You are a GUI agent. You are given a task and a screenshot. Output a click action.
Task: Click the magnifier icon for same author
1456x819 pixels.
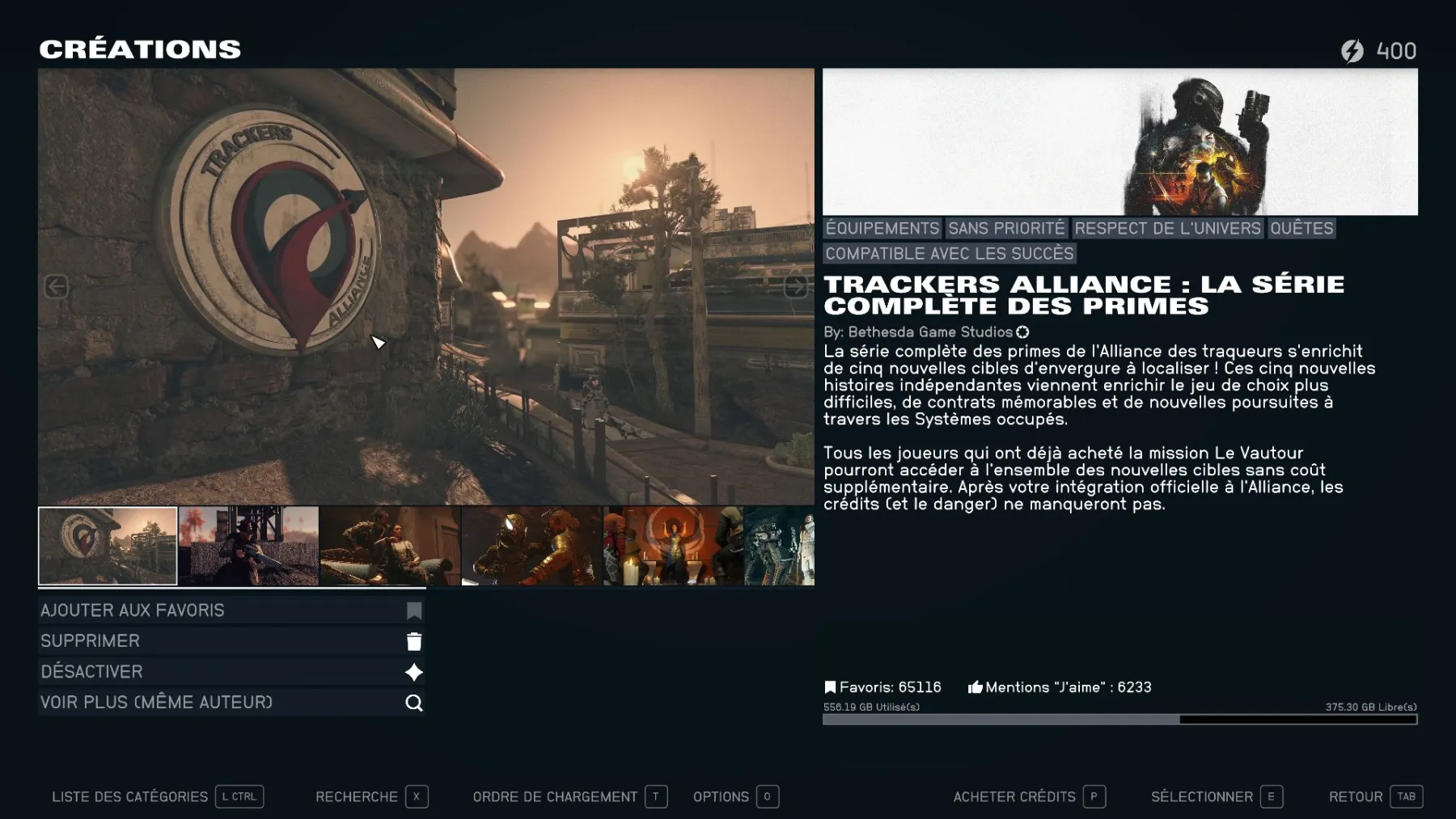coord(413,703)
